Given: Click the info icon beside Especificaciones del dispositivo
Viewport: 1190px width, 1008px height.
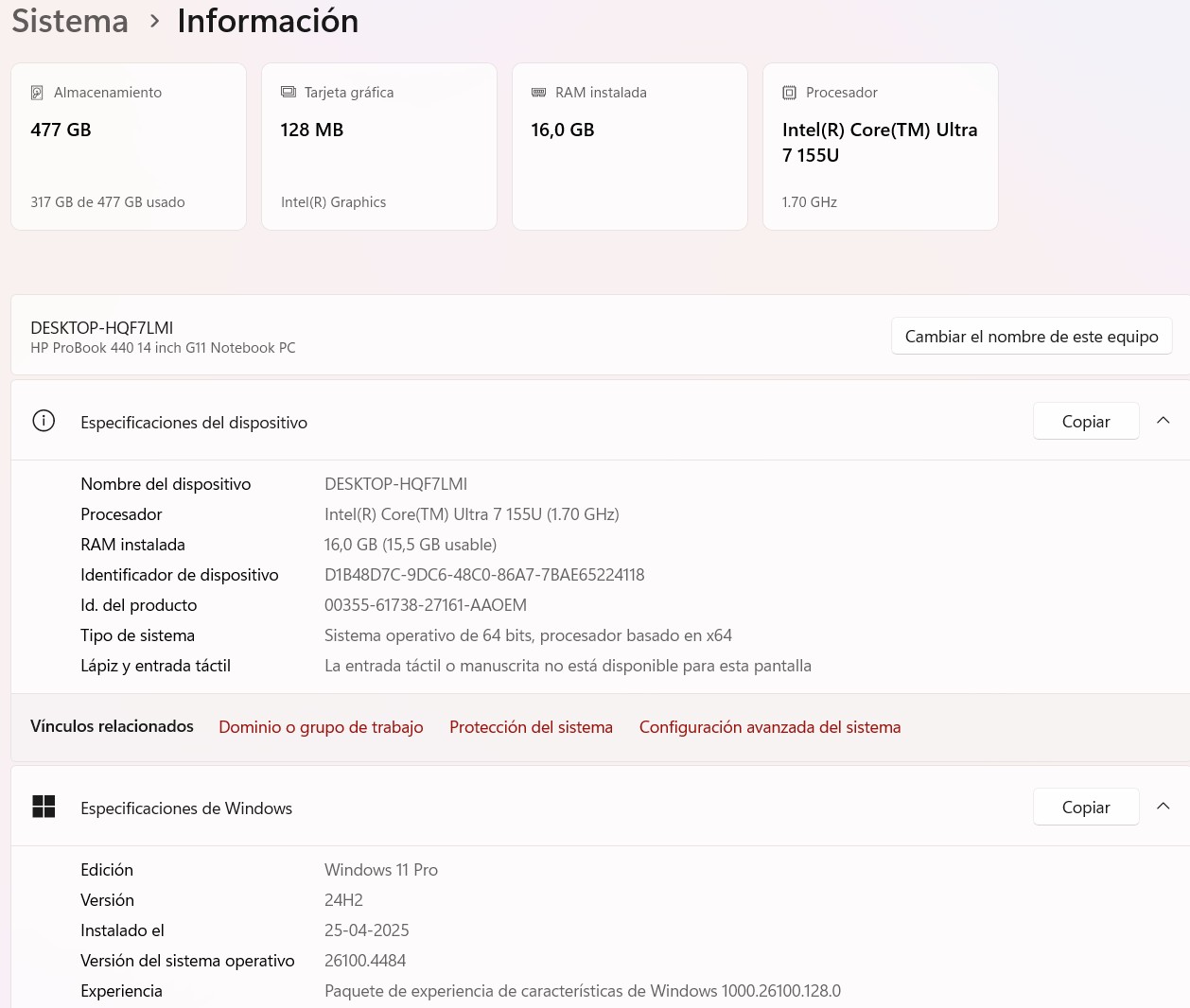Looking at the screenshot, I should (44, 421).
